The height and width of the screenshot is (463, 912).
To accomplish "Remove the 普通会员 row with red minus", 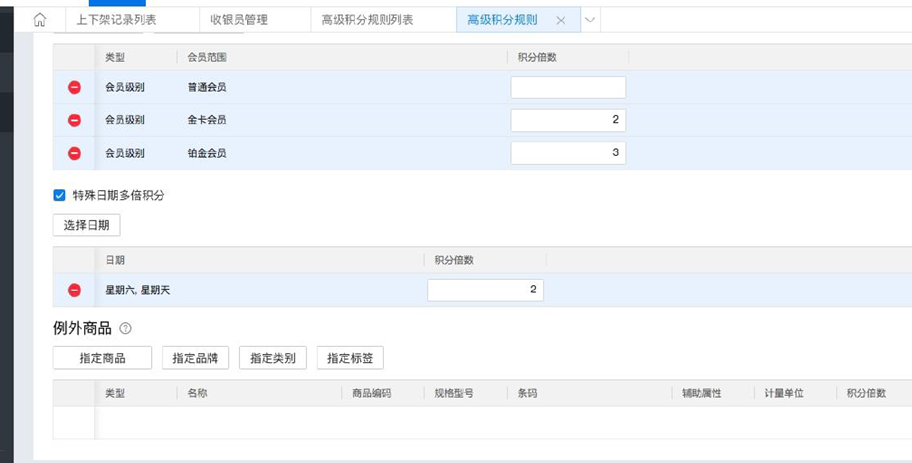I will pos(74,88).
